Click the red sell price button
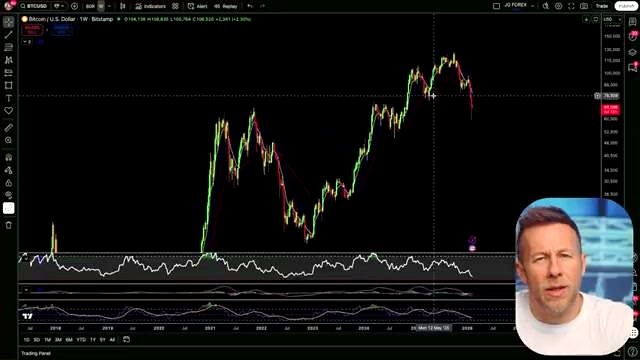The height and width of the screenshot is (360, 640). [32, 30]
